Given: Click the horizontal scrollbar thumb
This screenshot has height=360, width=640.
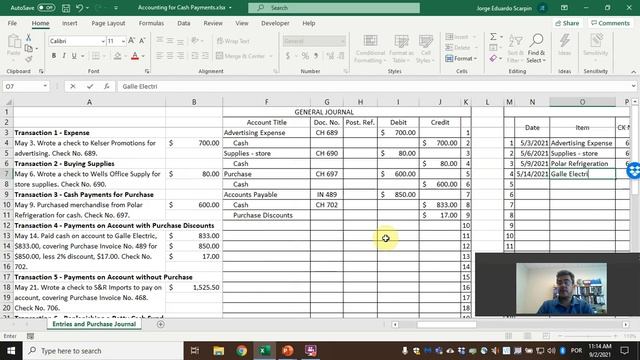Looking at the screenshot, I should tap(447, 324).
